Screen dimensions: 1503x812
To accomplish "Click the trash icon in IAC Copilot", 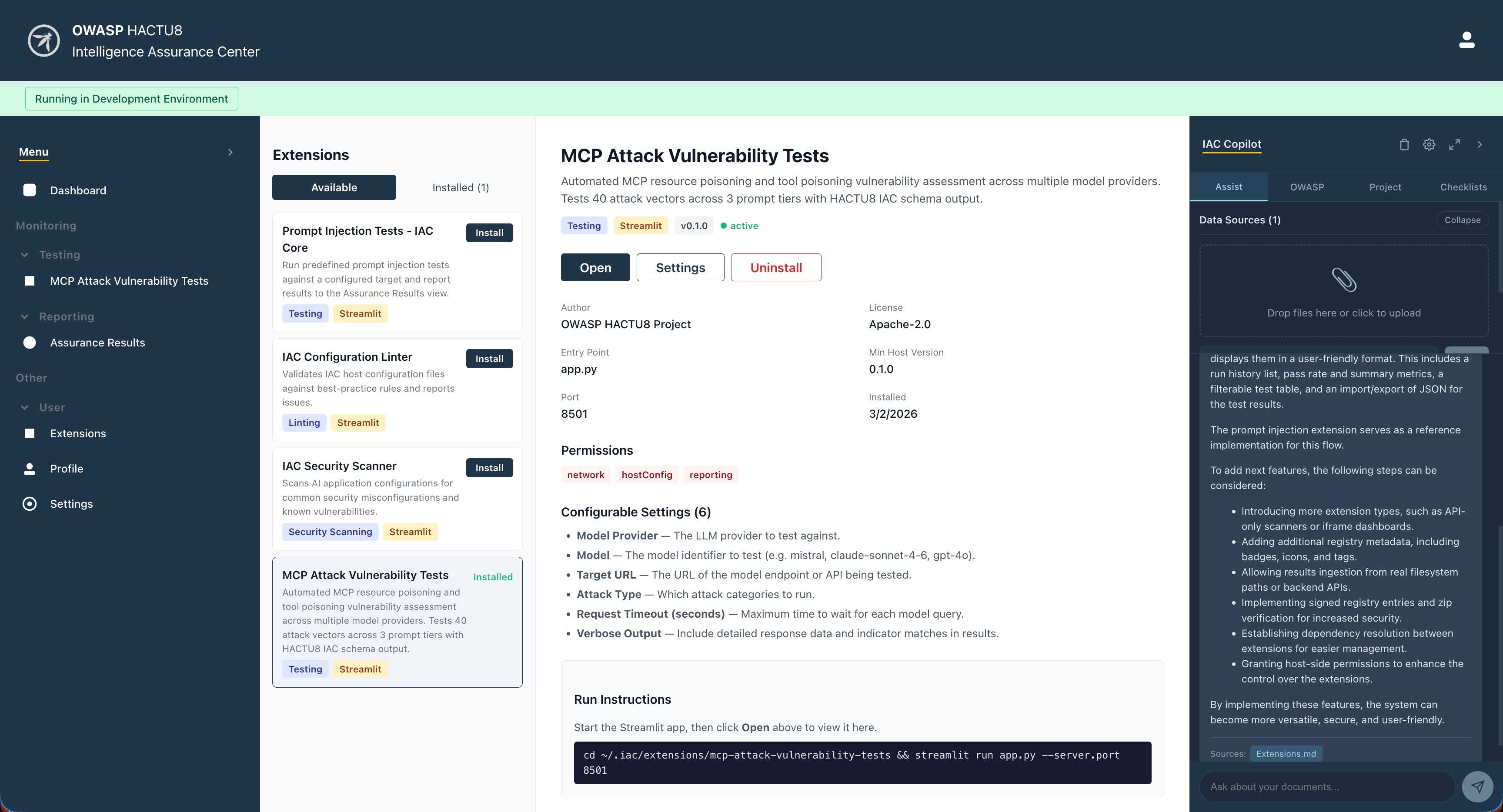I will click(1404, 145).
